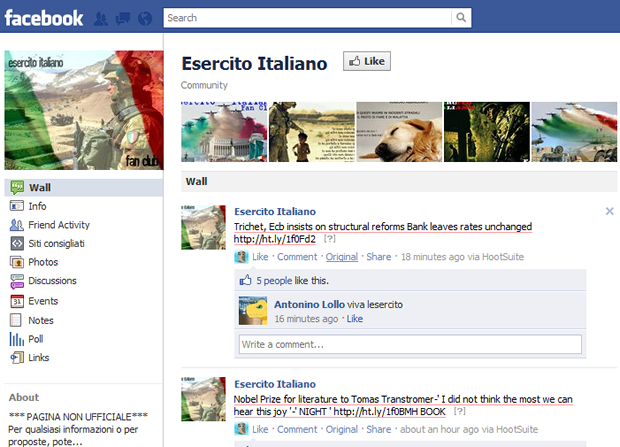Click the Links icon in the sidebar
Screen dimensions: 620x447
[x=17, y=358]
